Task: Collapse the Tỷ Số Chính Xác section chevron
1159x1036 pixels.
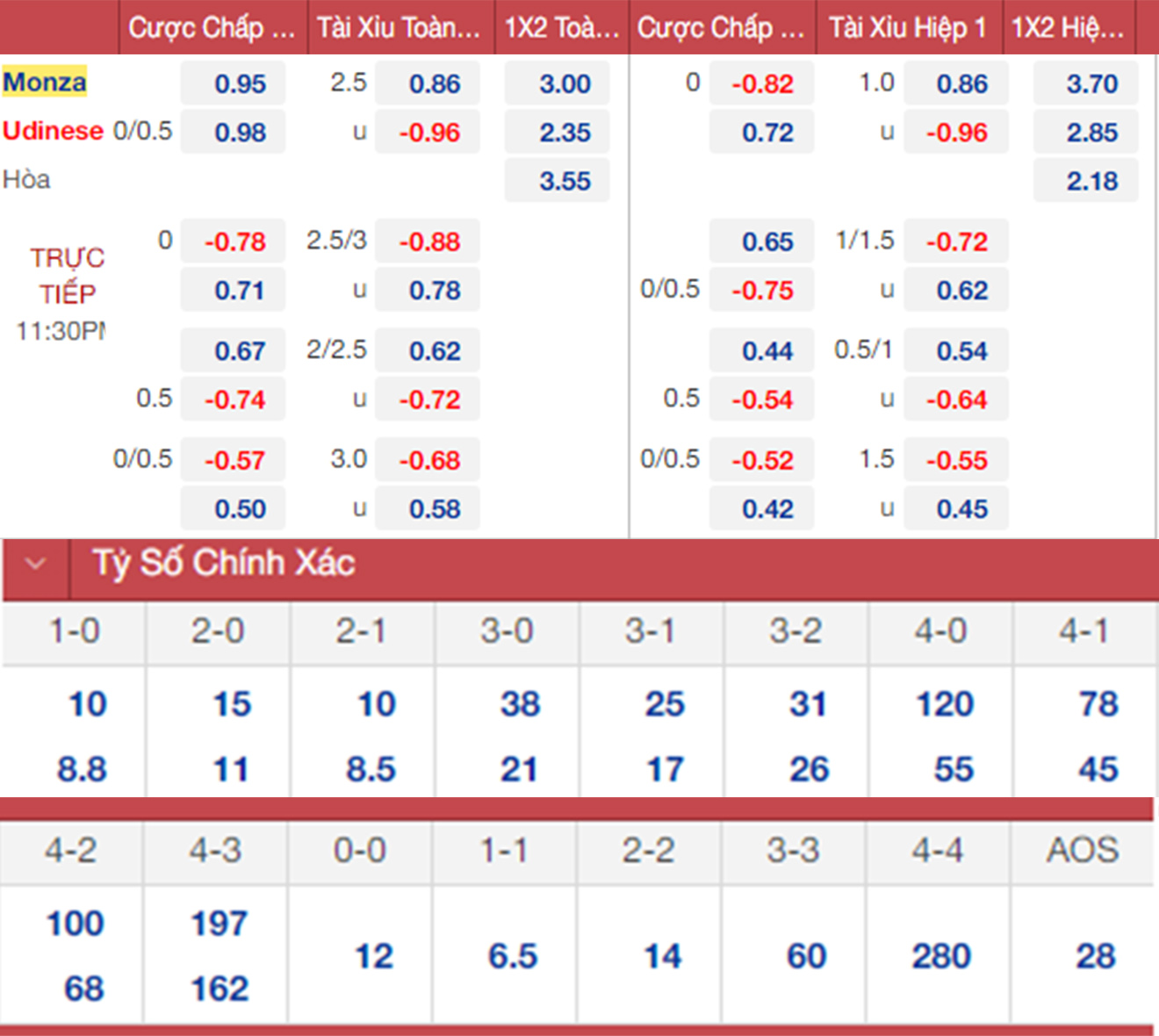Action: pos(35,564)
